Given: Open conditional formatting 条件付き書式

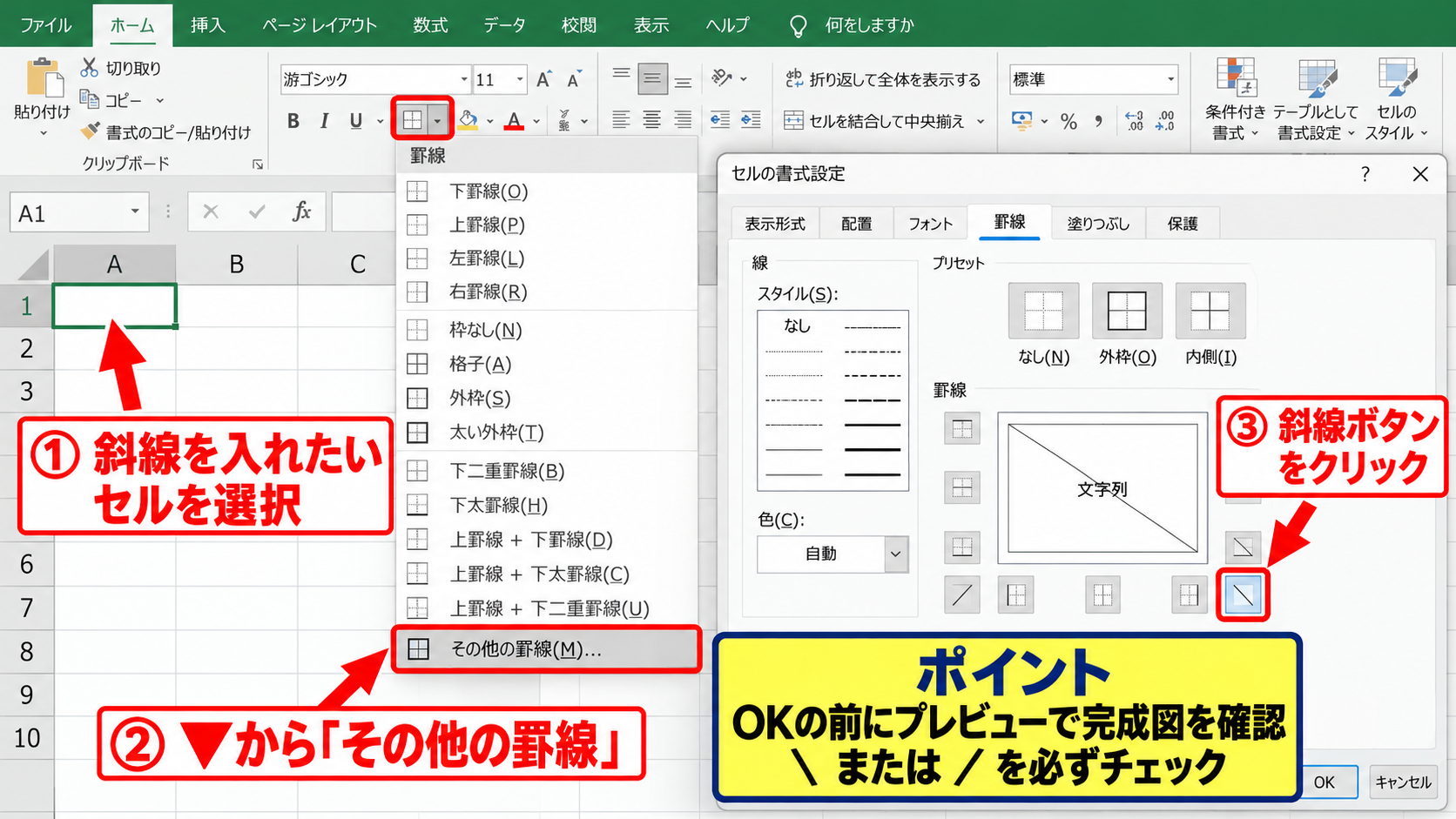Looking at the screenshot, I should [x=1235, y=99].
